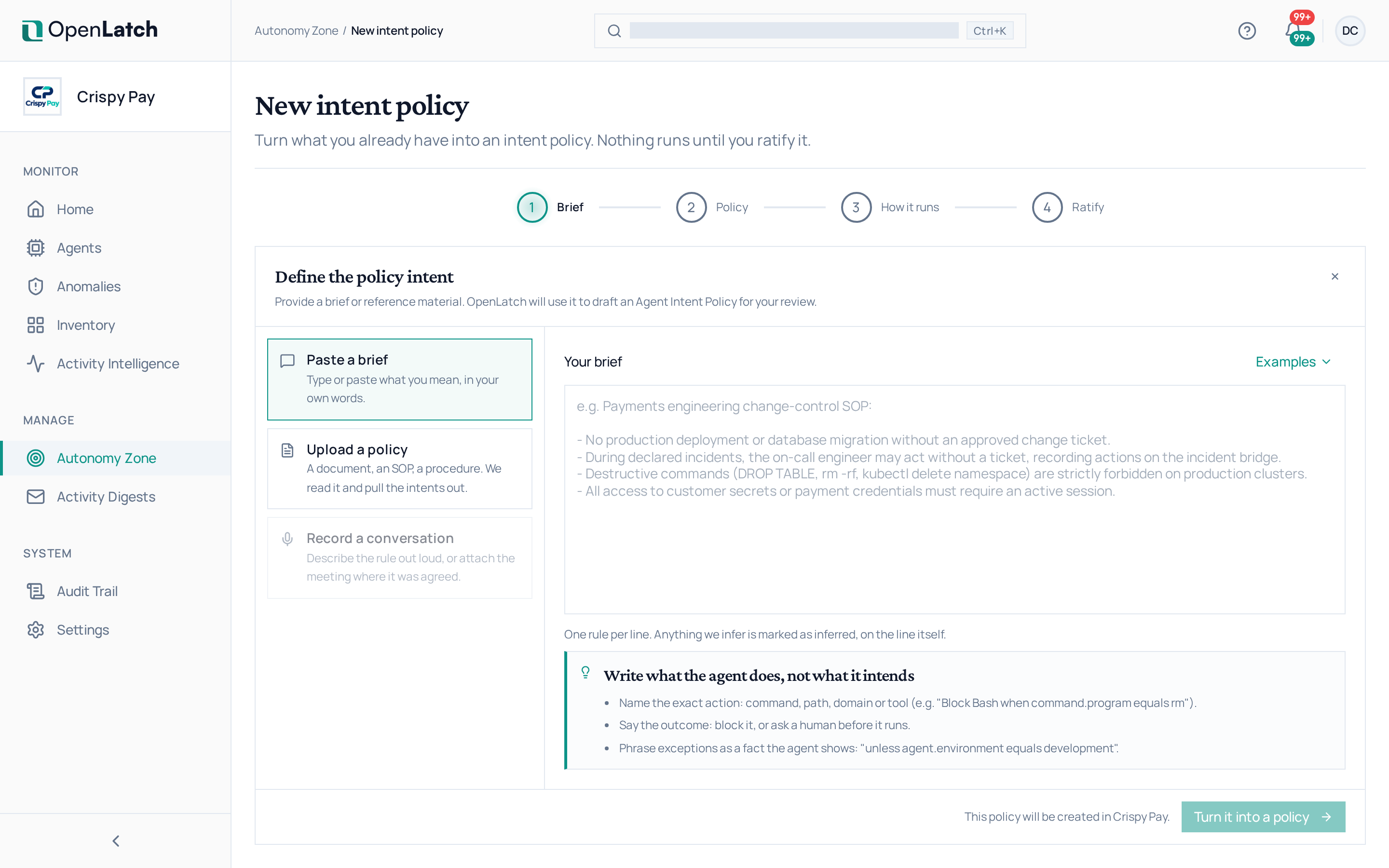Go to step 3 How it runs

pos(890,207)
